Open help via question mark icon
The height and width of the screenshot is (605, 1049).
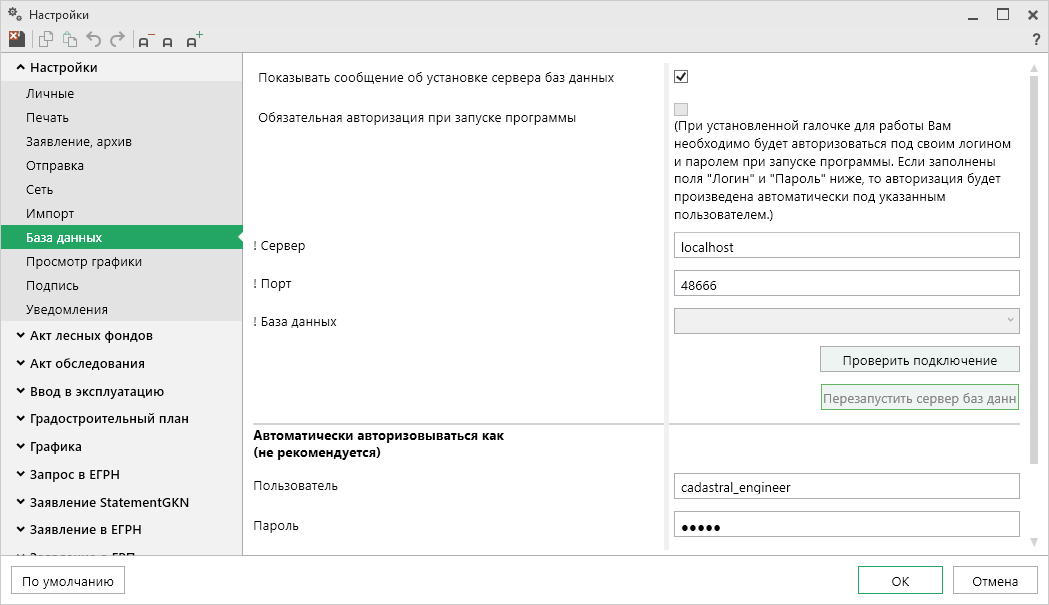point(1036,39)
